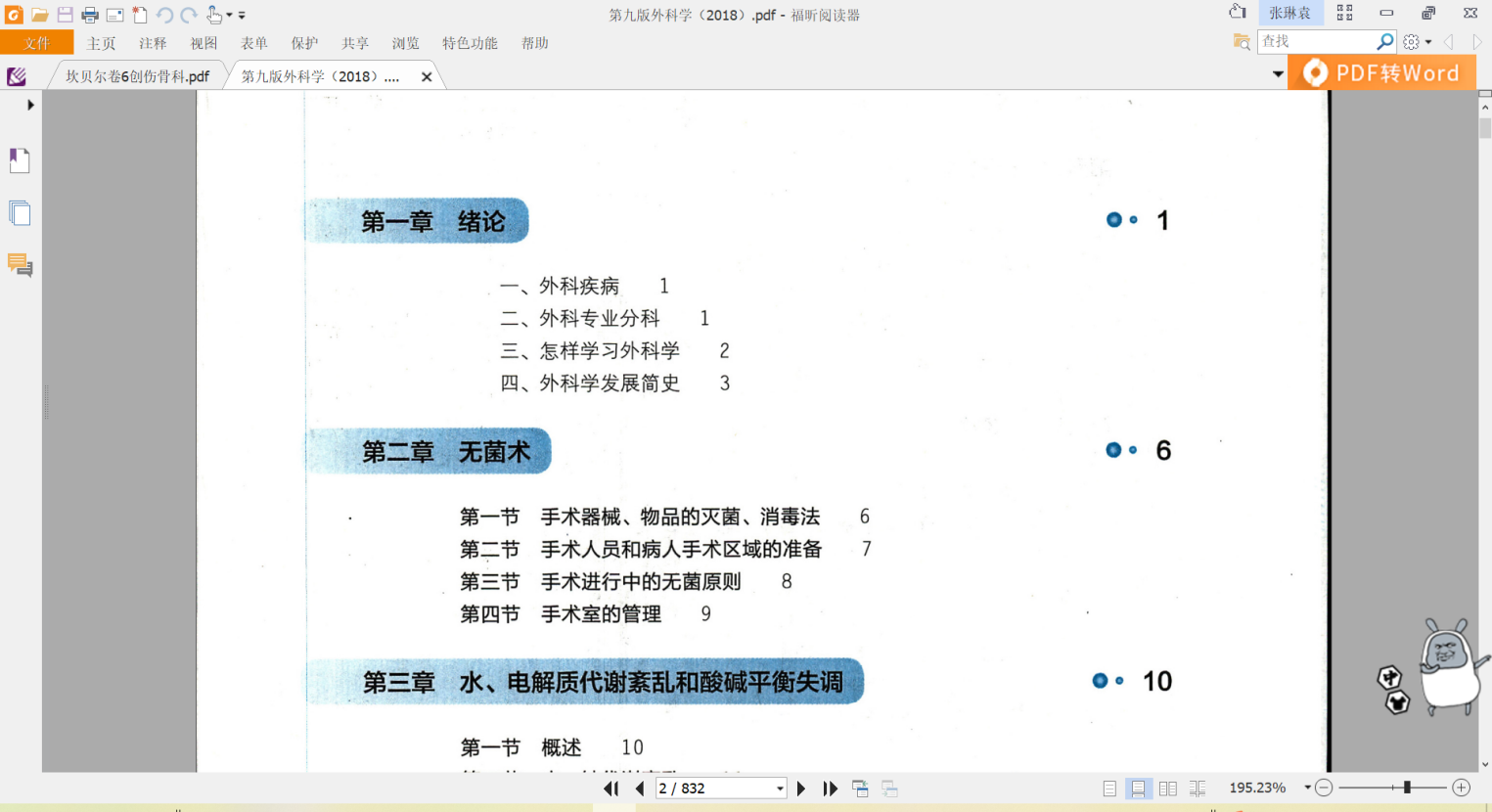Viewport: 1492px width, 812px height.
Task: Toggle continuous page scrolling mode
Action: [x=1138, y=789]
